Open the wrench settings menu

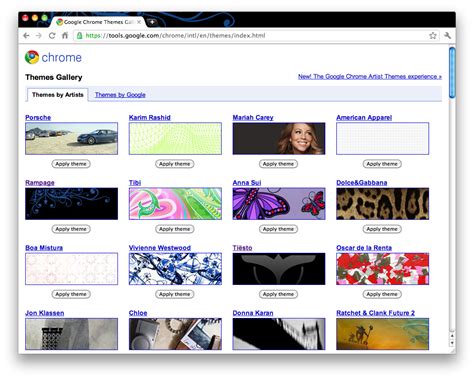[447, 35]
